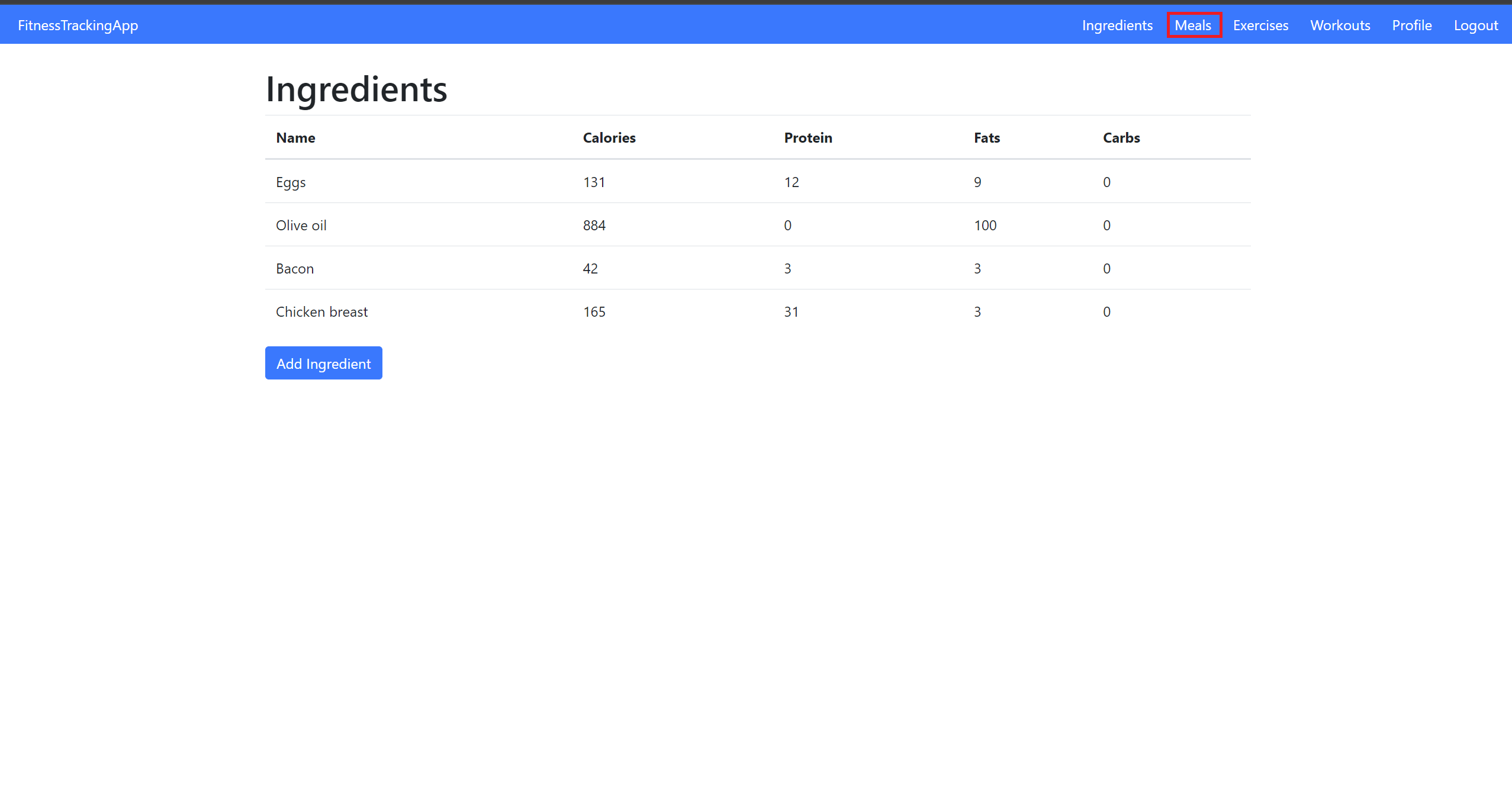Click the Olive oil entry
This screenshot has height=801, width=1512.
[301, 226]
